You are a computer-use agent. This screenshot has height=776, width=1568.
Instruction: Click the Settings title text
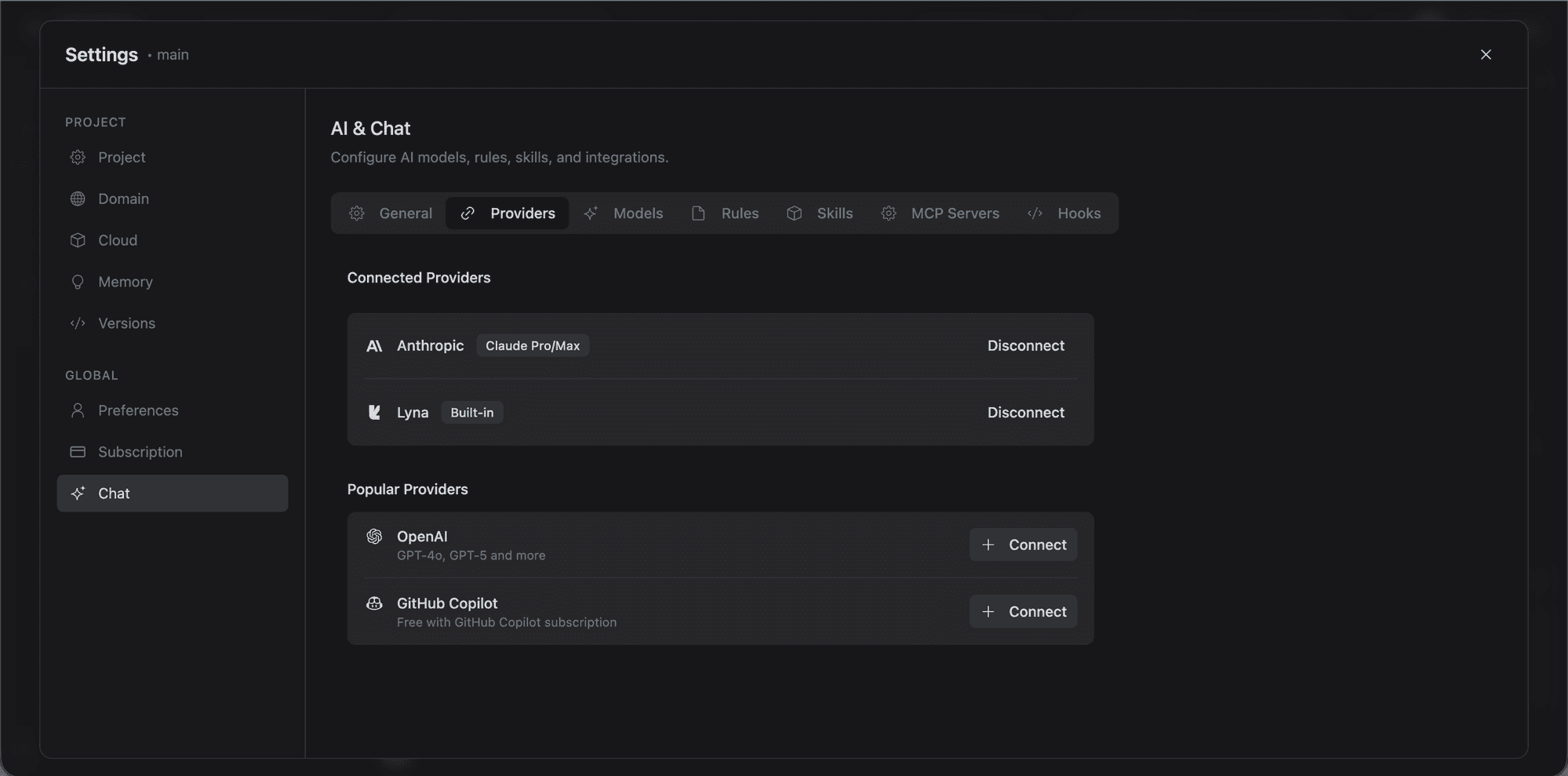[x=101, y=55]
